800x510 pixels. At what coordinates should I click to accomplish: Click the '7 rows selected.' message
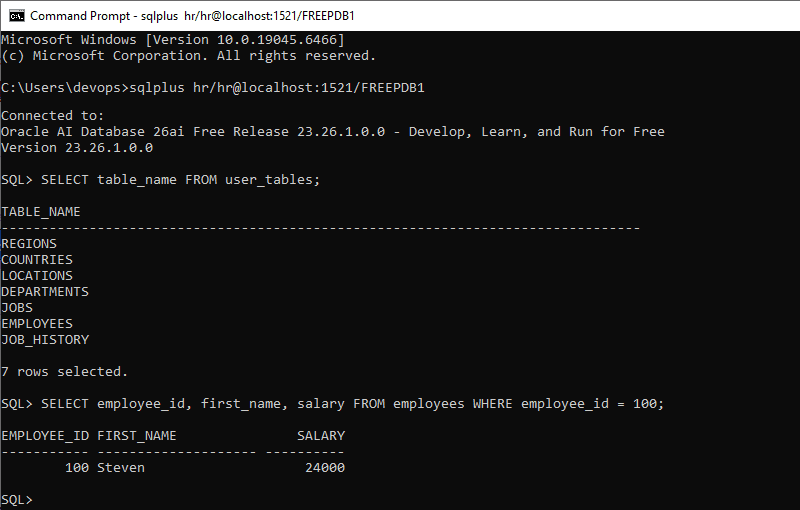click(65, 371)
